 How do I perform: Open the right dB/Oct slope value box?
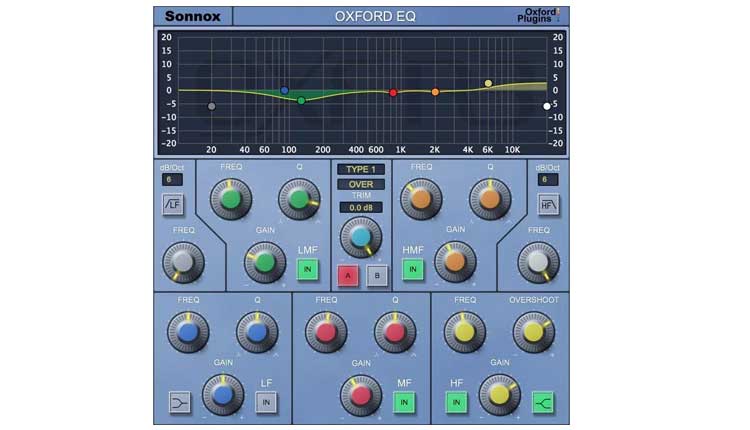[x=547, y=180]
